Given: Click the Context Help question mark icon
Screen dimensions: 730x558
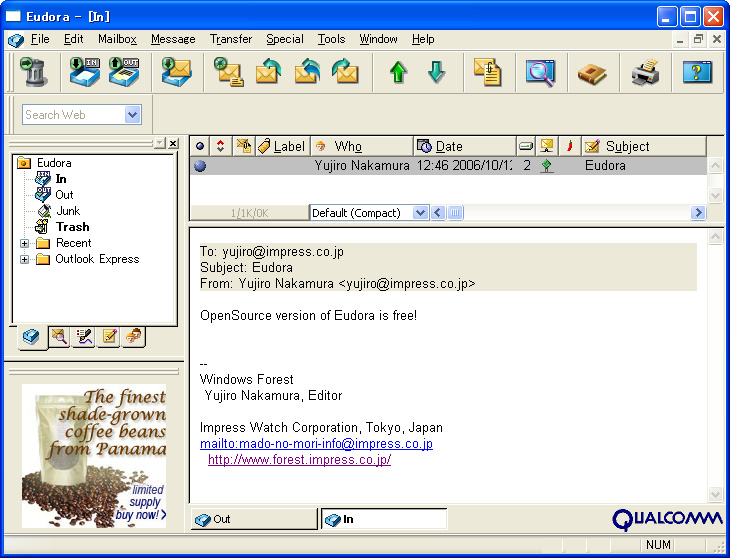Looking at the screenshot, I should (x=697, y=72).
